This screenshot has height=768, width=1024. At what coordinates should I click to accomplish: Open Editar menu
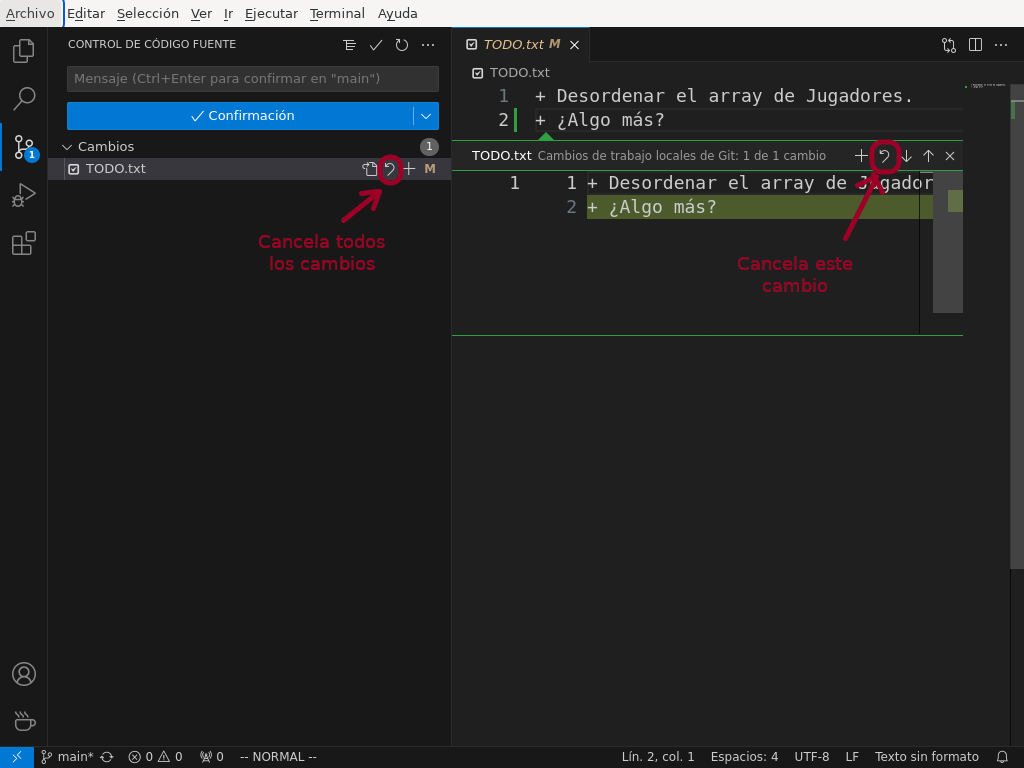pyautogui.click(x=86, y=14)
